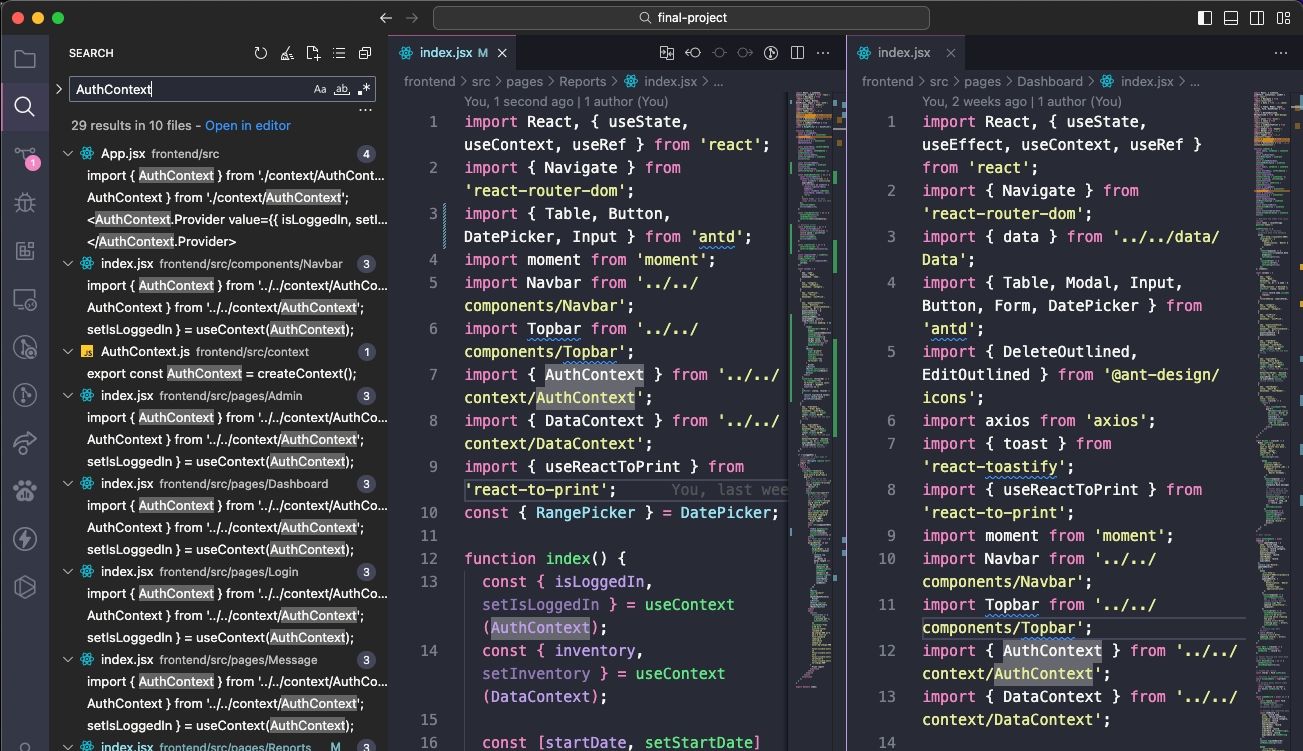Viewport: 1303px width, 751px height.
Task: Open more actions menu for the right editor
Action: pyautogui.click(x=1281, y=52)
